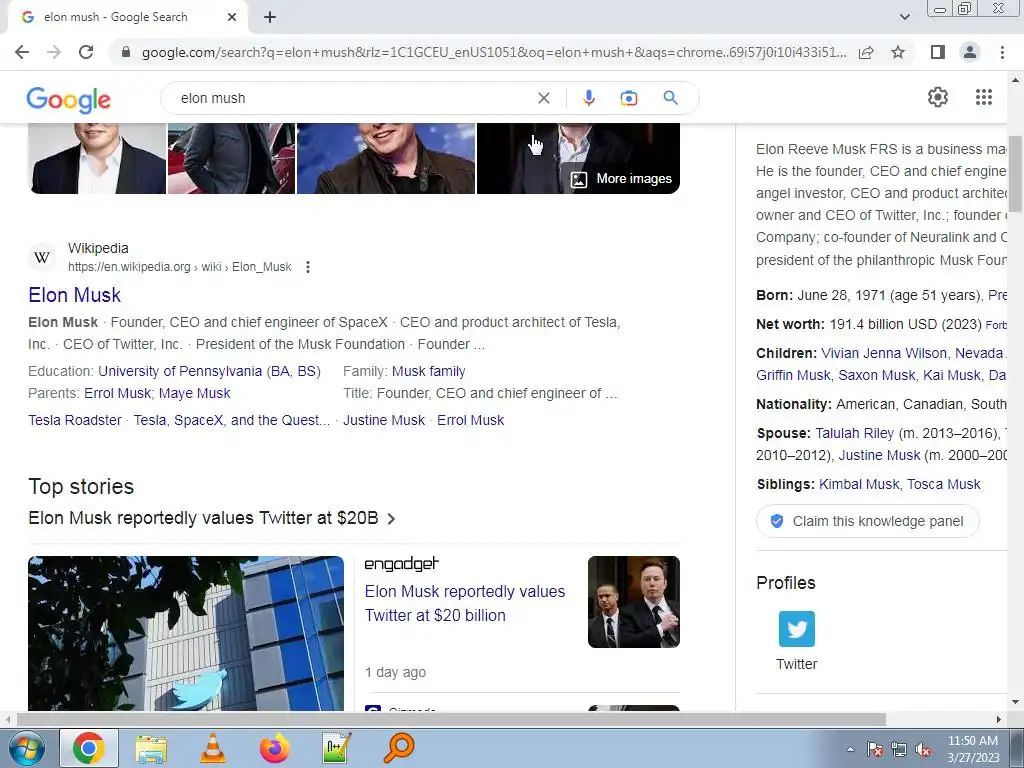Image resolution: width=1024 pixels, height=768 pixels.
Task: Open the Tesla Roadster sublink
Action: (x=74, y=421)
